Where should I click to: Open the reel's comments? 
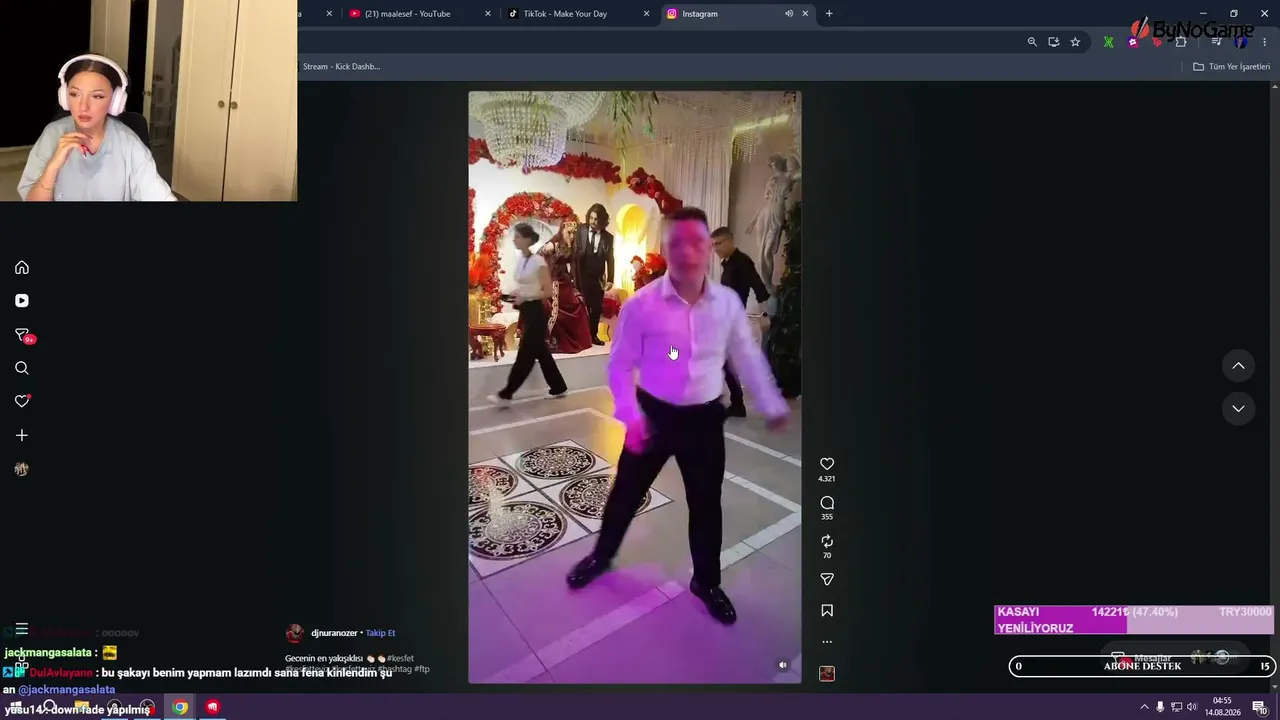[827, 503]
